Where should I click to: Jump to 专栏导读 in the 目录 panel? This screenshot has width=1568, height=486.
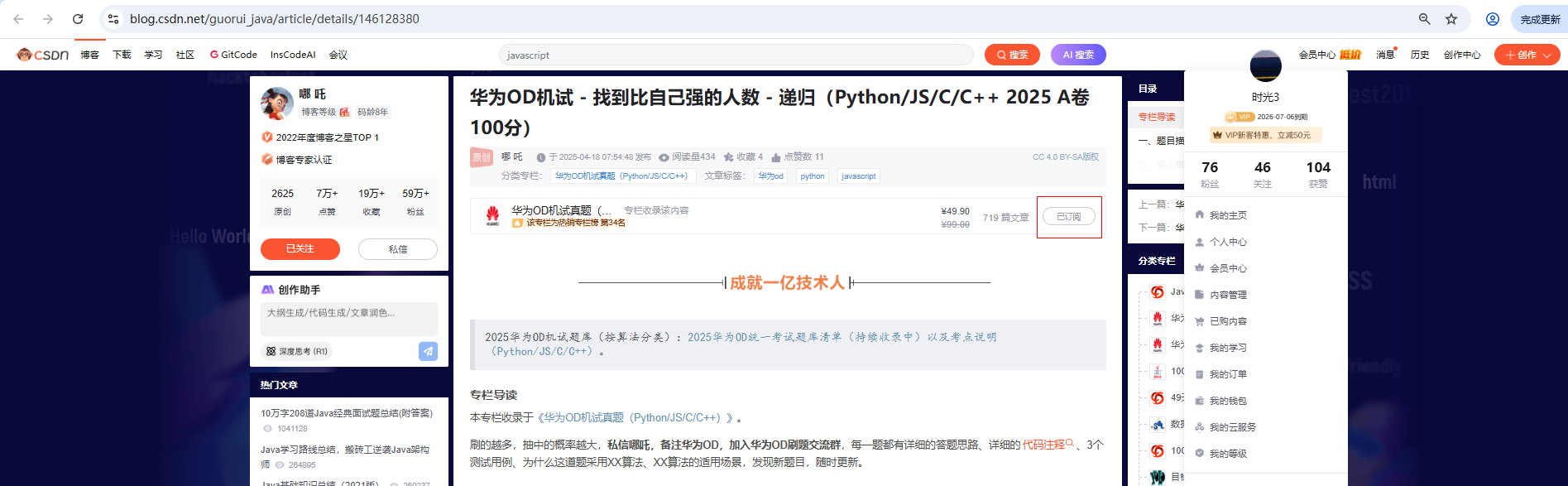(x=1157, y=117)
